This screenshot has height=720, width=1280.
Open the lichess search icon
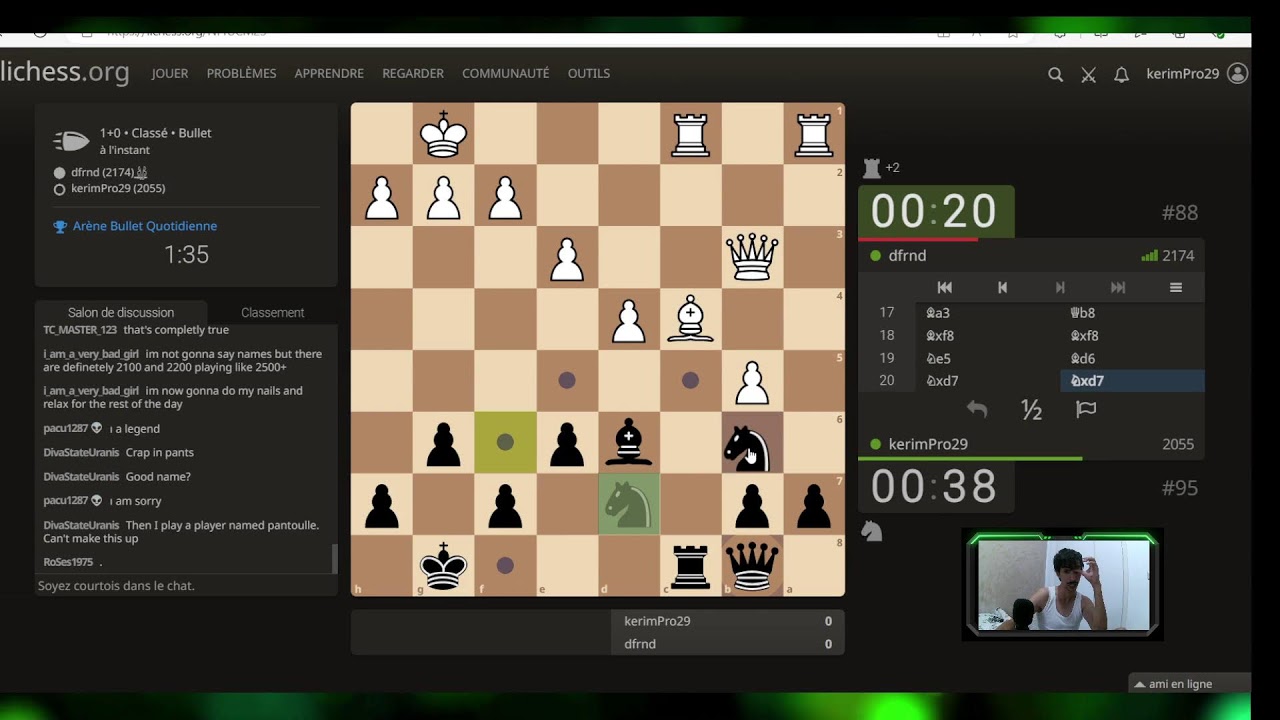pyautogui.click(x=1055, y=74)
